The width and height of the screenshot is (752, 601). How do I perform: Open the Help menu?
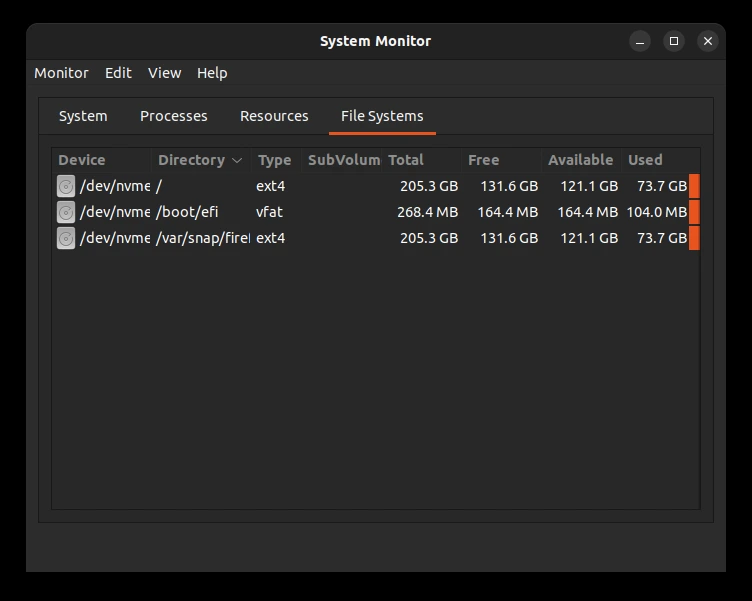click(212, 73)
